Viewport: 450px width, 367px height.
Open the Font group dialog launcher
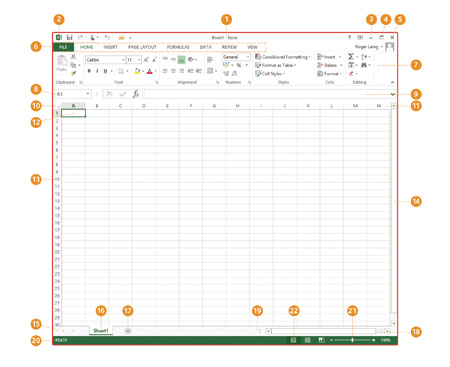point(157,82)
